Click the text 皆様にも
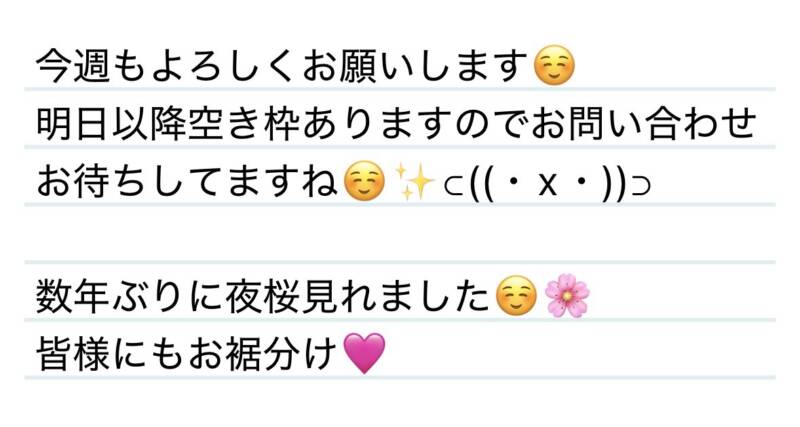The width and height of the screenshot is (800, 427). (x=110, y=355)
